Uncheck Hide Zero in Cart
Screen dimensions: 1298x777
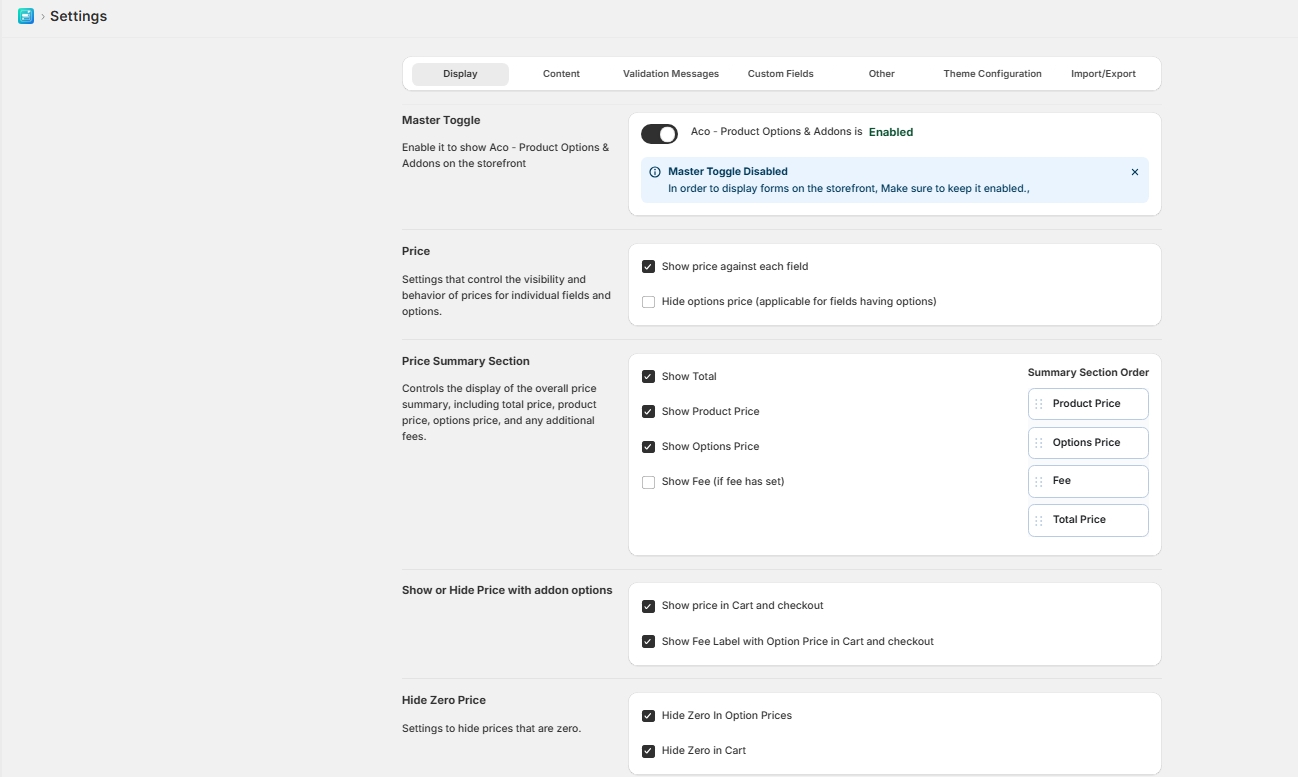click(x=648, y=751)
